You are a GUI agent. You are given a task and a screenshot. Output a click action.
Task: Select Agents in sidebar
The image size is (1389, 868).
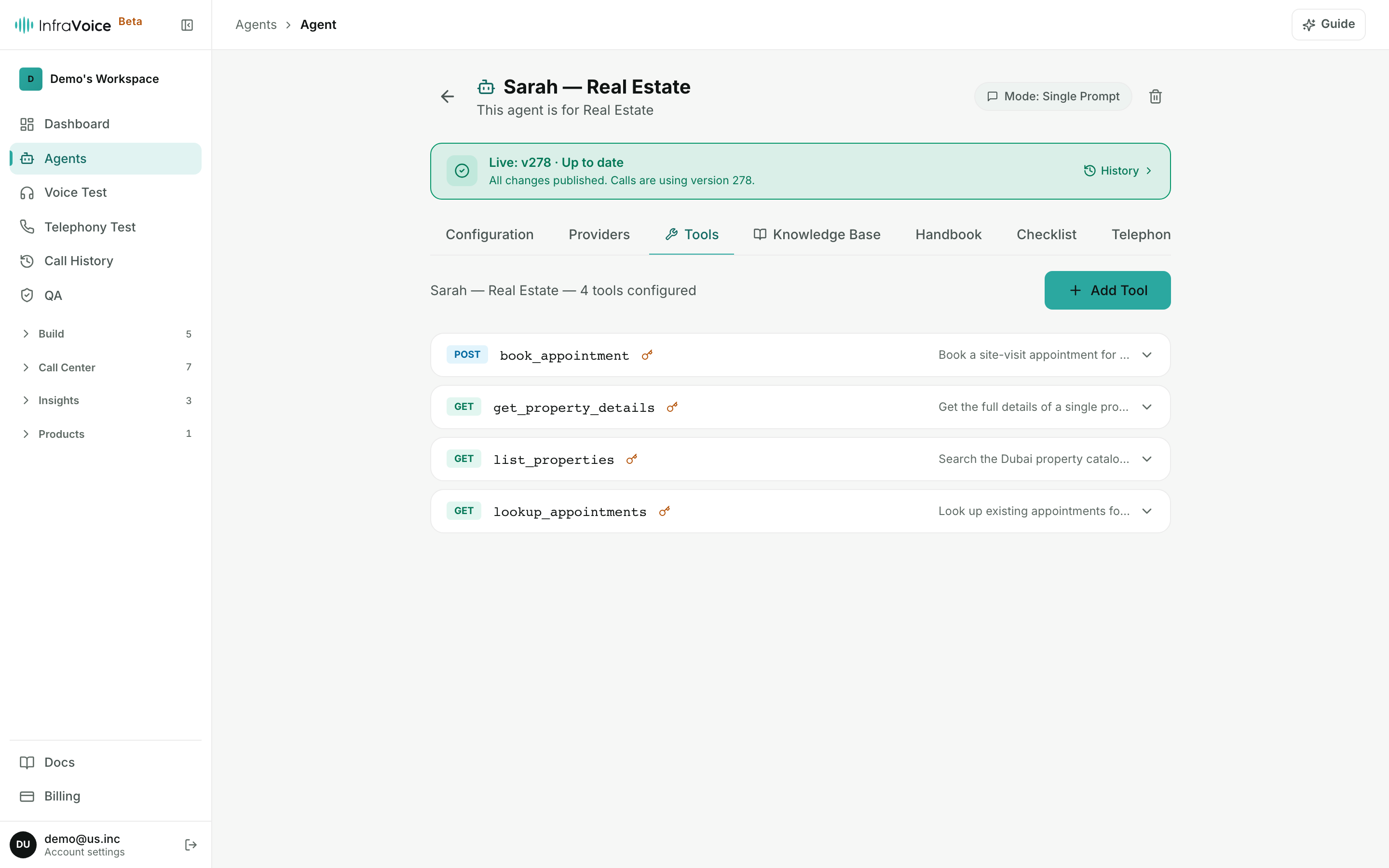pos(106,159)
